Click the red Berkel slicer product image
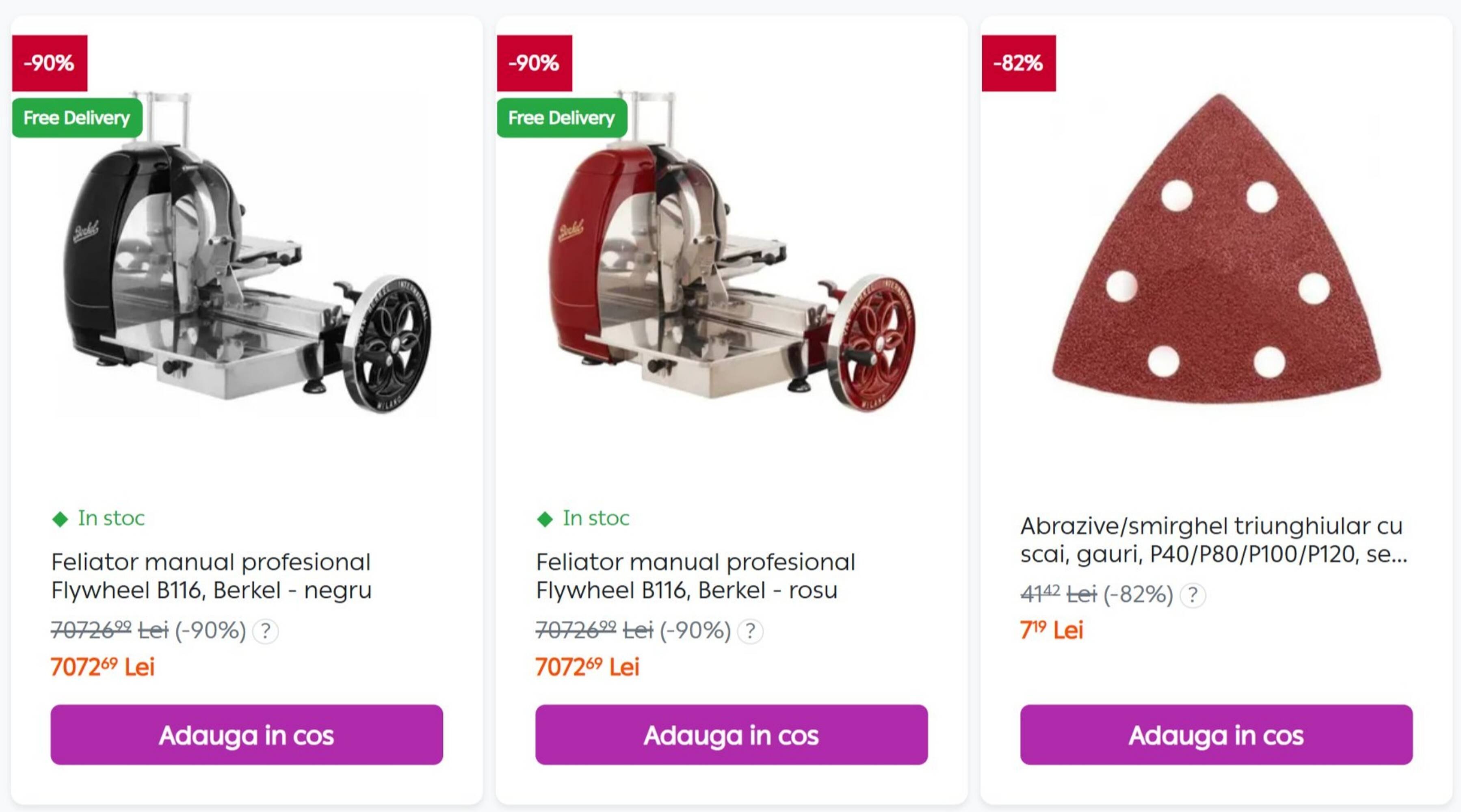The image size is (1461, 812). (732, 253)
